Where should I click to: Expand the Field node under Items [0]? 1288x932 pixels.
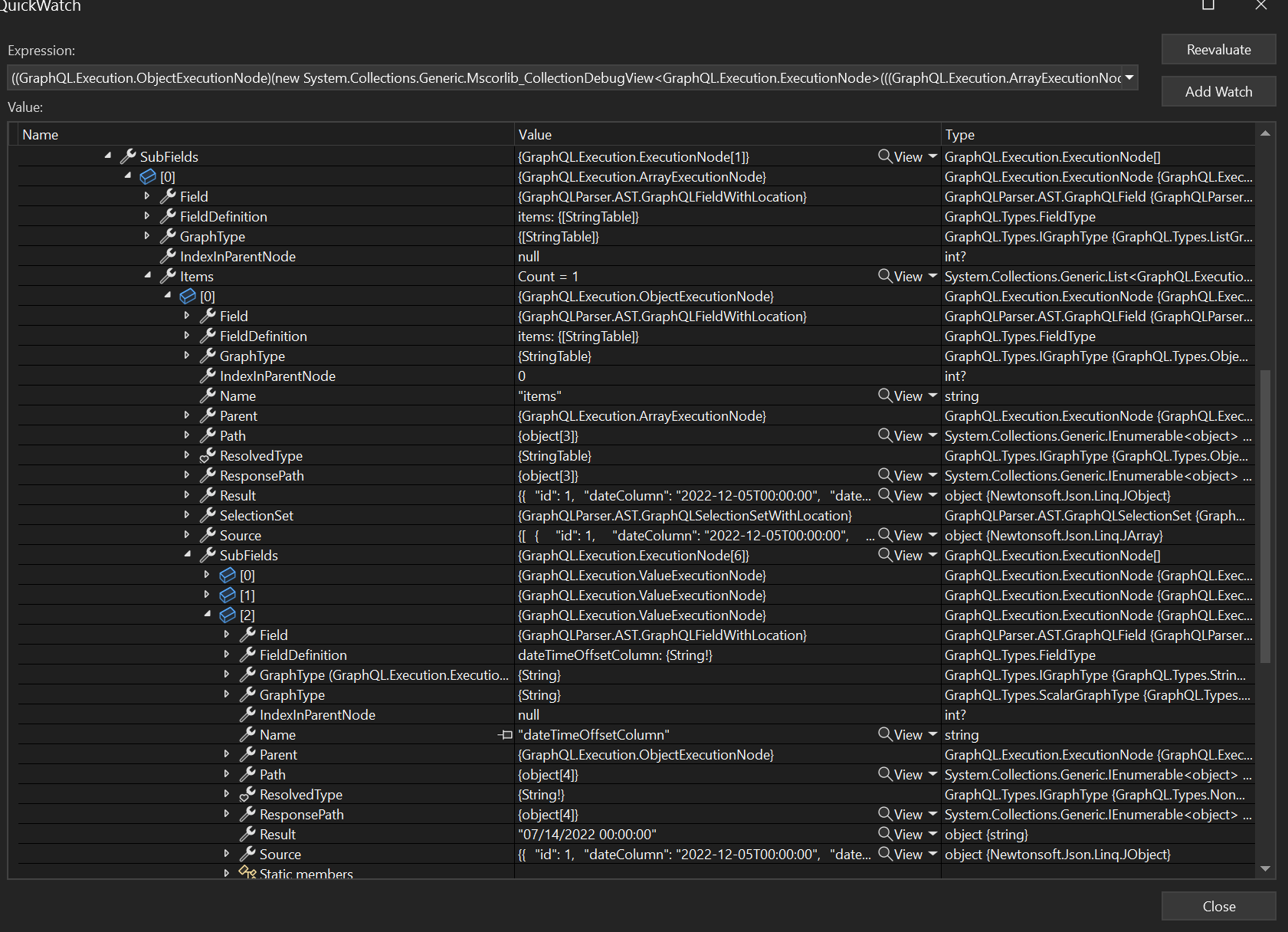click(187, 316)
